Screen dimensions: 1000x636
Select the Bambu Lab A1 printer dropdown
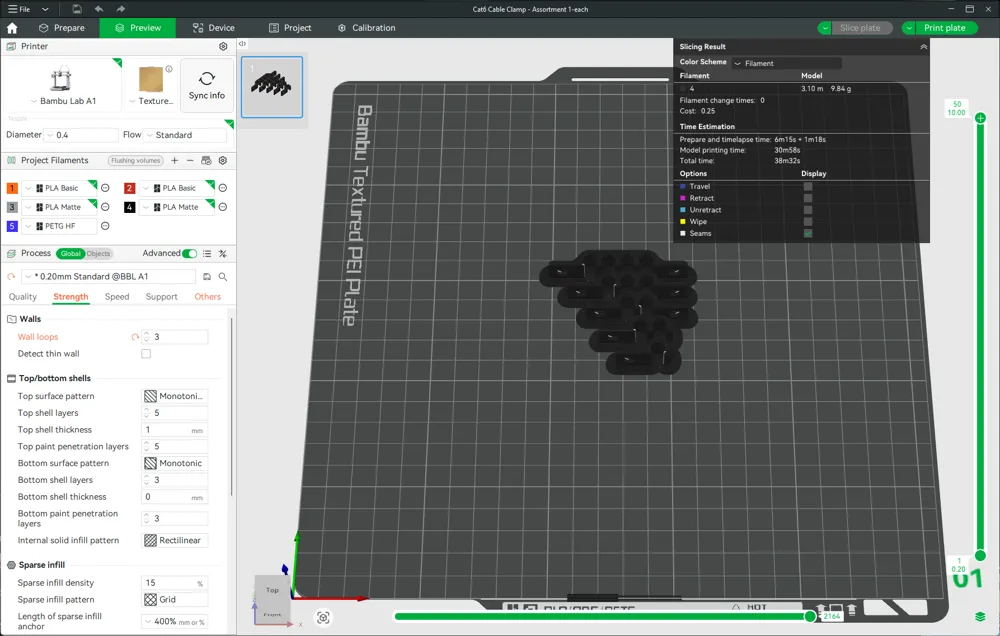tap(63, 84)
